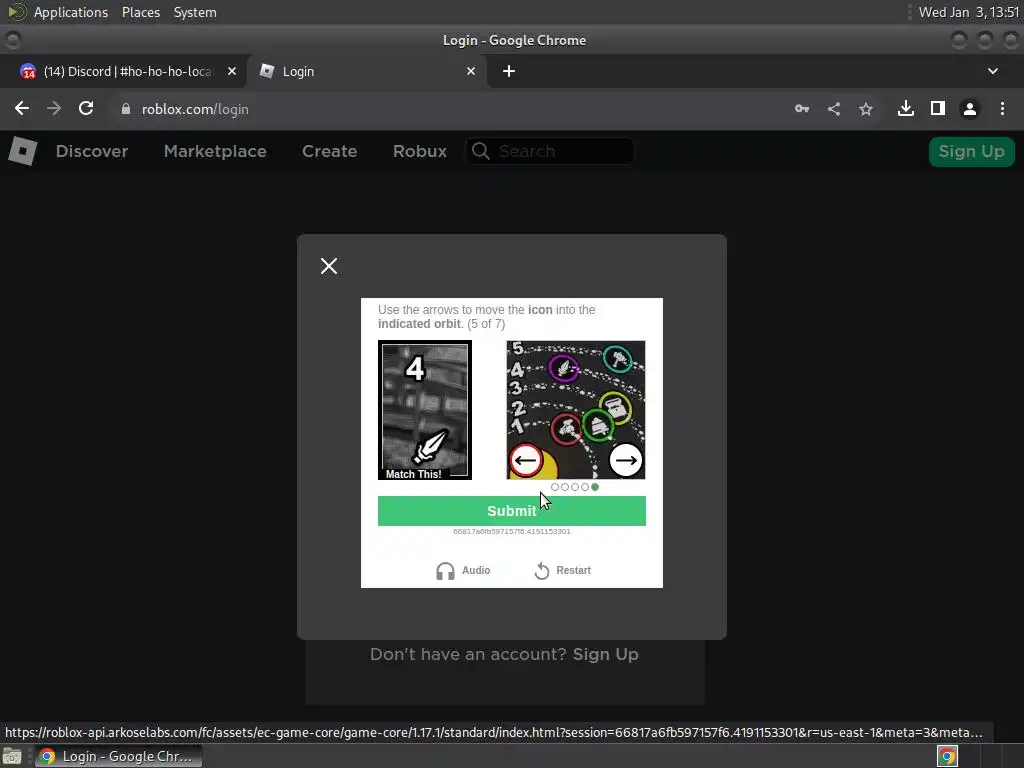Image resolution: width=1024 pixels, height=768 pixels.
Task: Go forward in the browser
Action: (54, 108)
